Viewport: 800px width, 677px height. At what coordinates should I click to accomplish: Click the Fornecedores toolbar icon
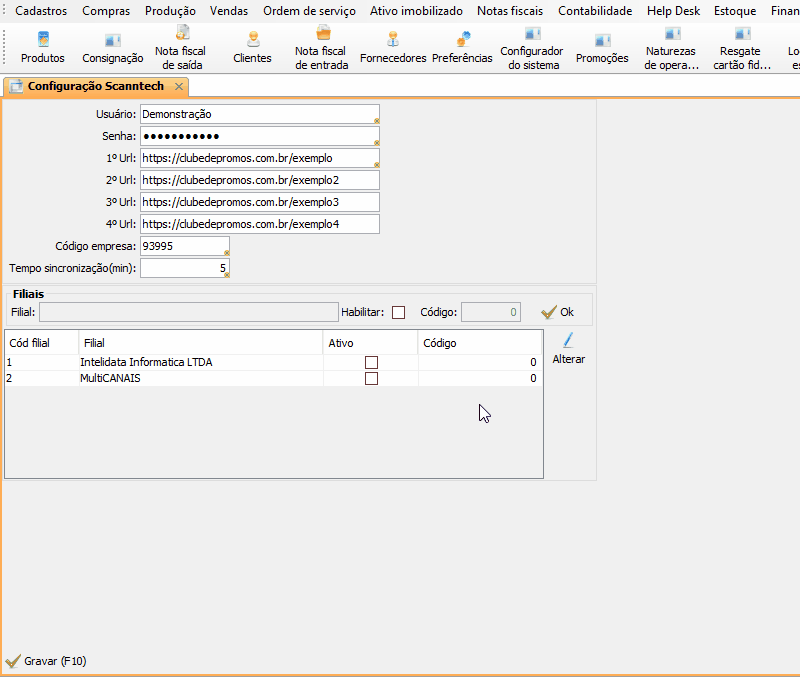click(x=392, y=47)
